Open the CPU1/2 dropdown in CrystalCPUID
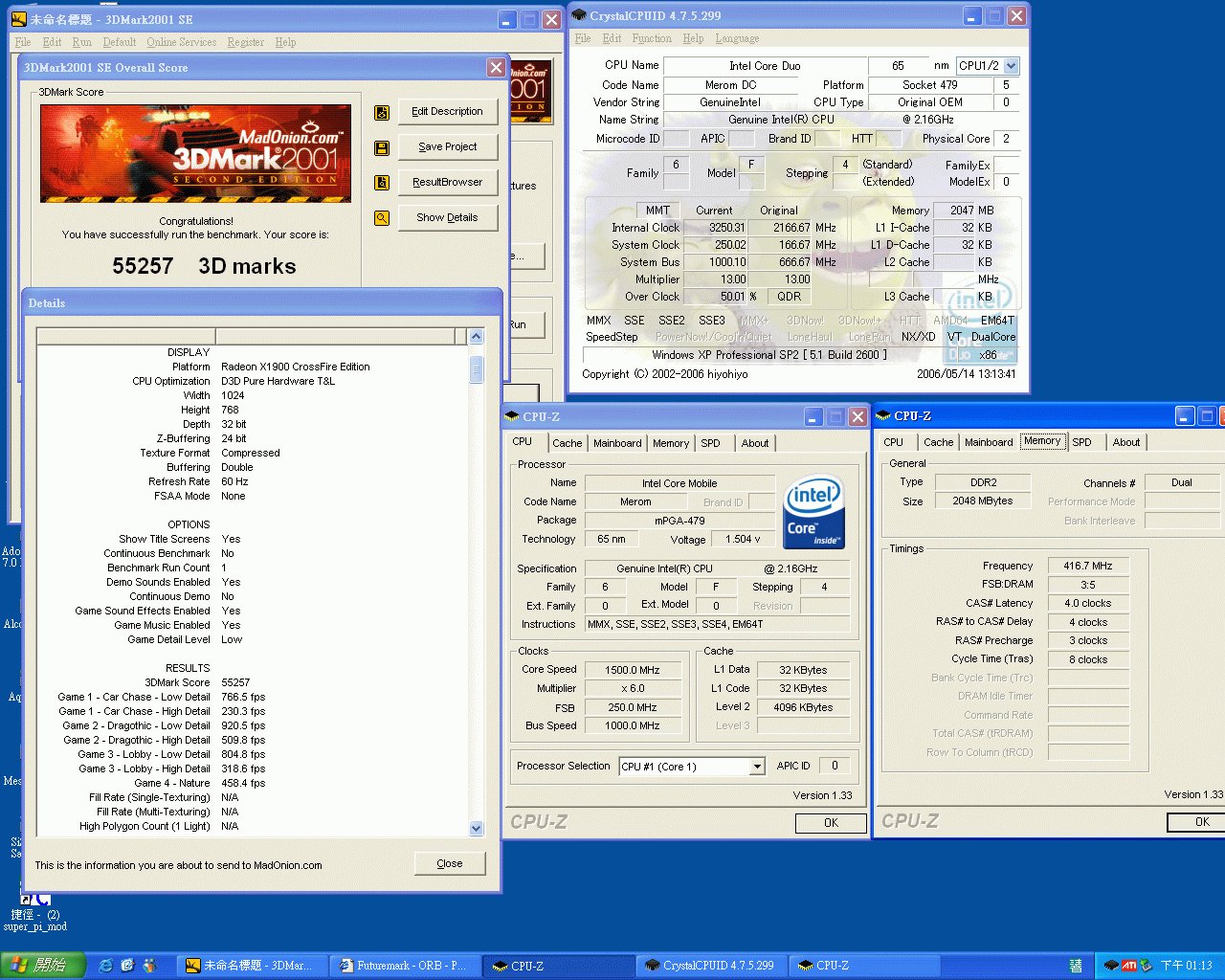The image size is (1225, 980). click(x=1012, y=66)
